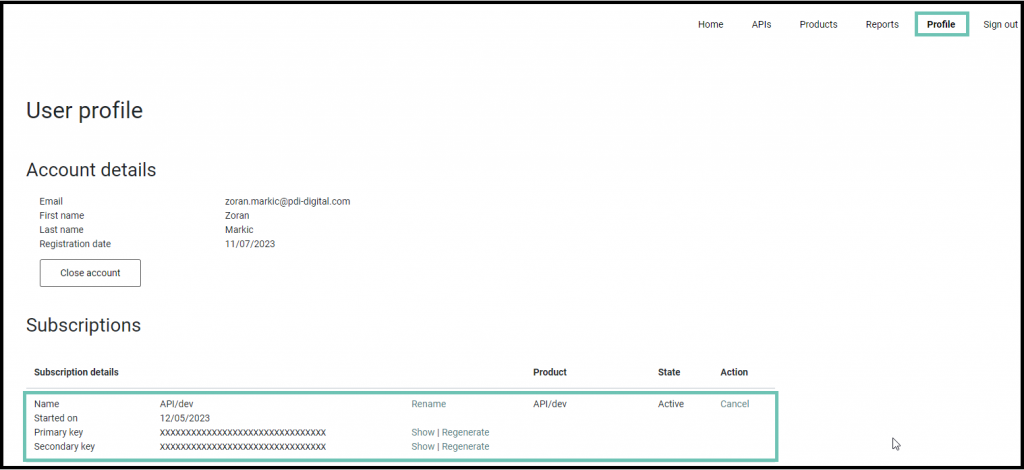Open the APIs navigation item
Screen dimensions: 1024x470
tap(761, 24)
